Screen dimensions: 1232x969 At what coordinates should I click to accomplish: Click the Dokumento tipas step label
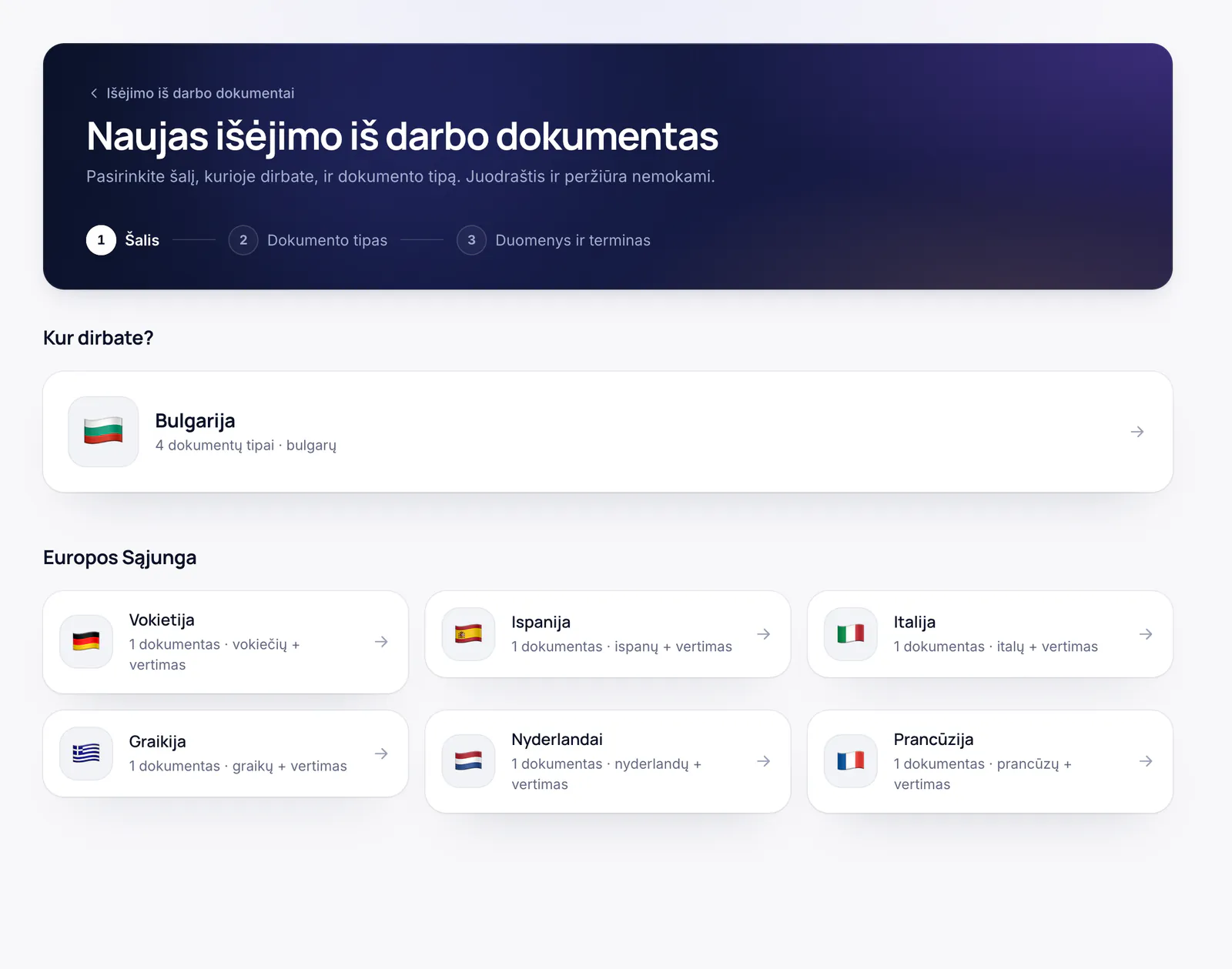coord(327,240)
